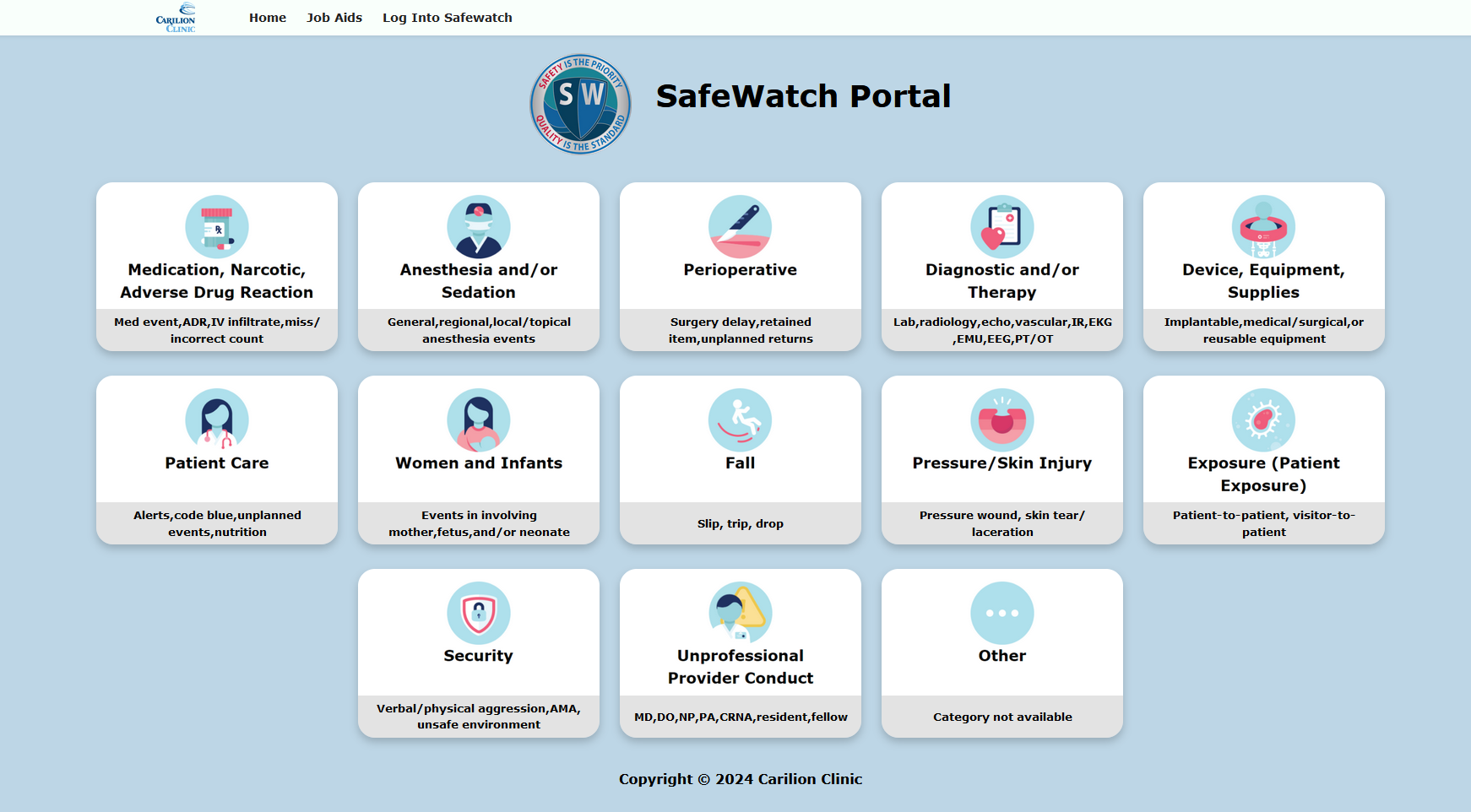Open the Job Aids menu item
Image resolution: width=1471 pixels, height=812 pixels.
pyautogui.click(x=334, y=18)
